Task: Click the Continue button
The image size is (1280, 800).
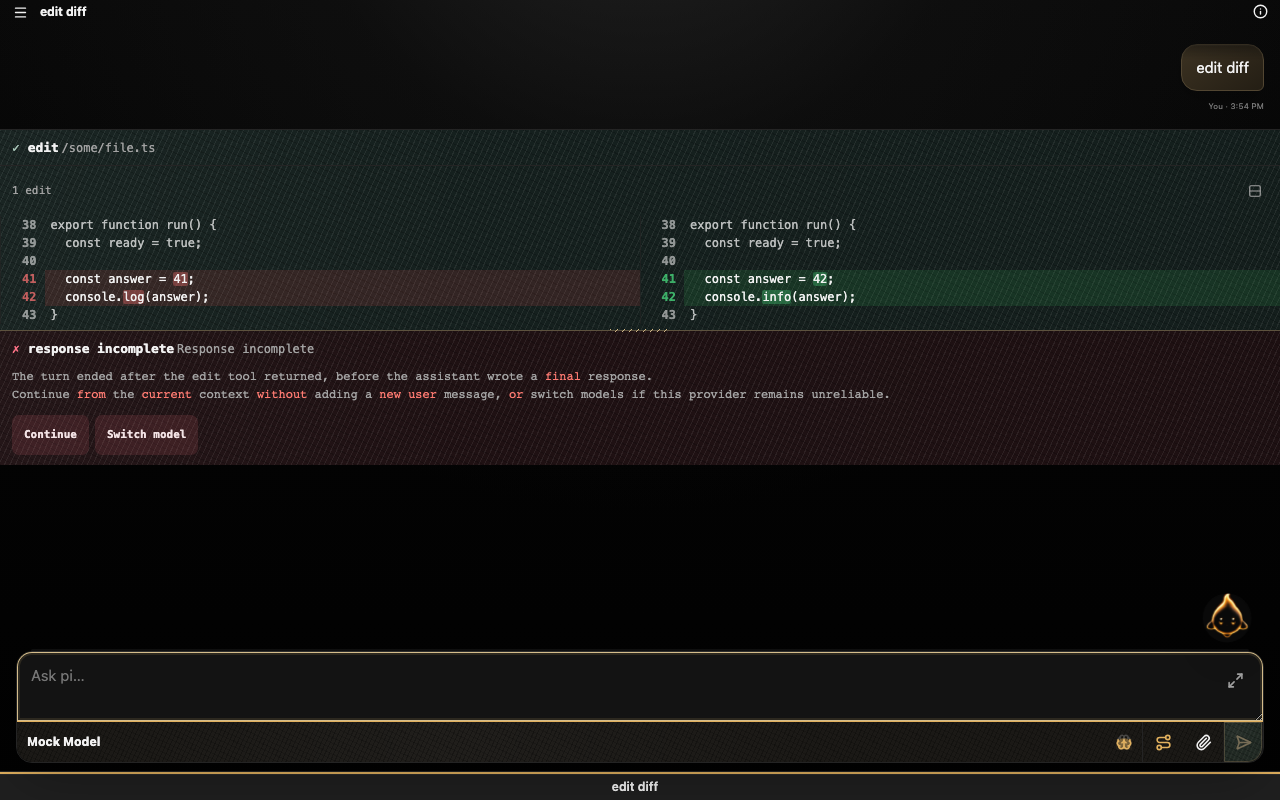Action: click(x=50, y=434)
